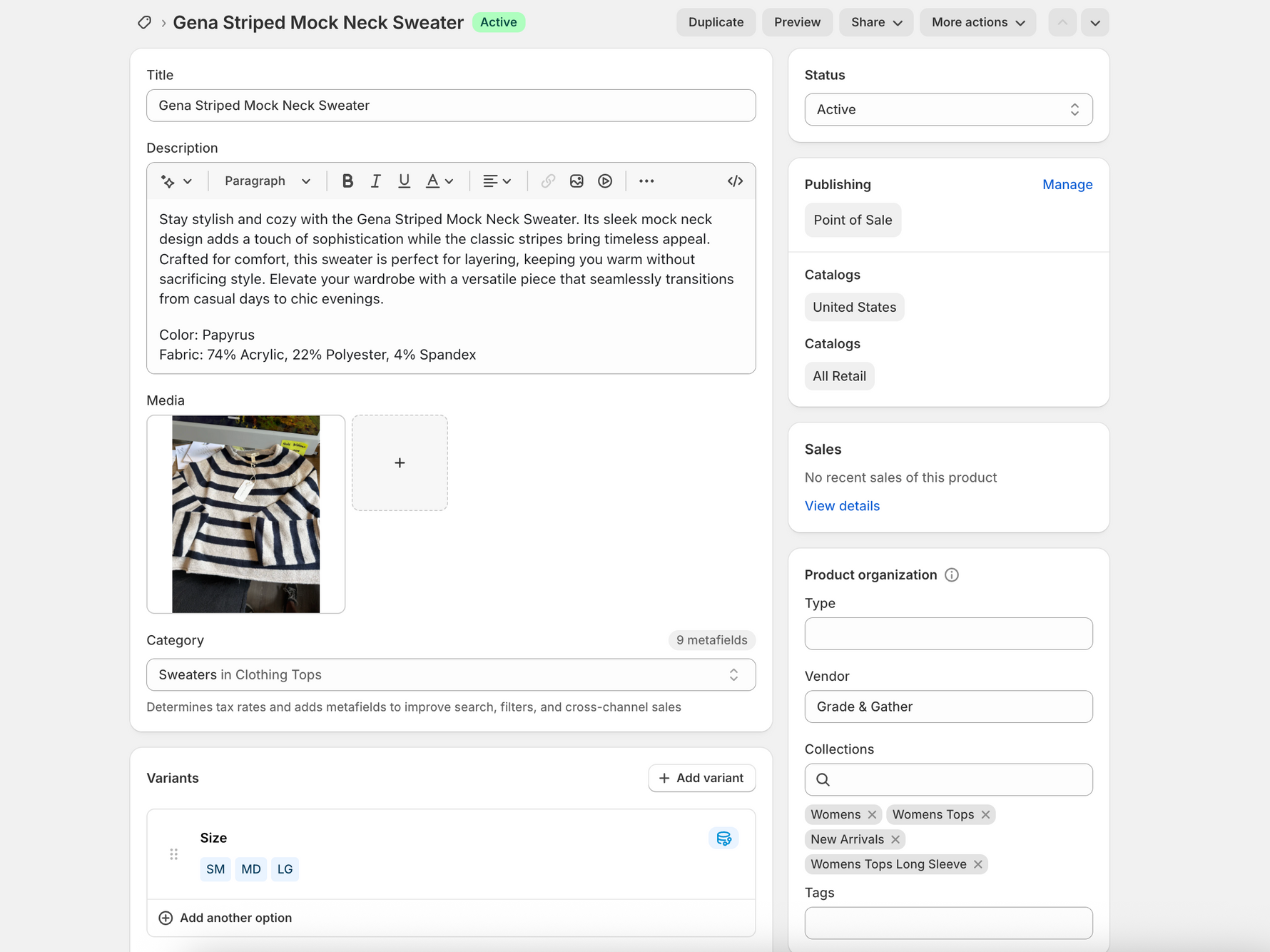Expand the Share menu
This screenshot has height=952, width=1270.
(x=876, y=23)
